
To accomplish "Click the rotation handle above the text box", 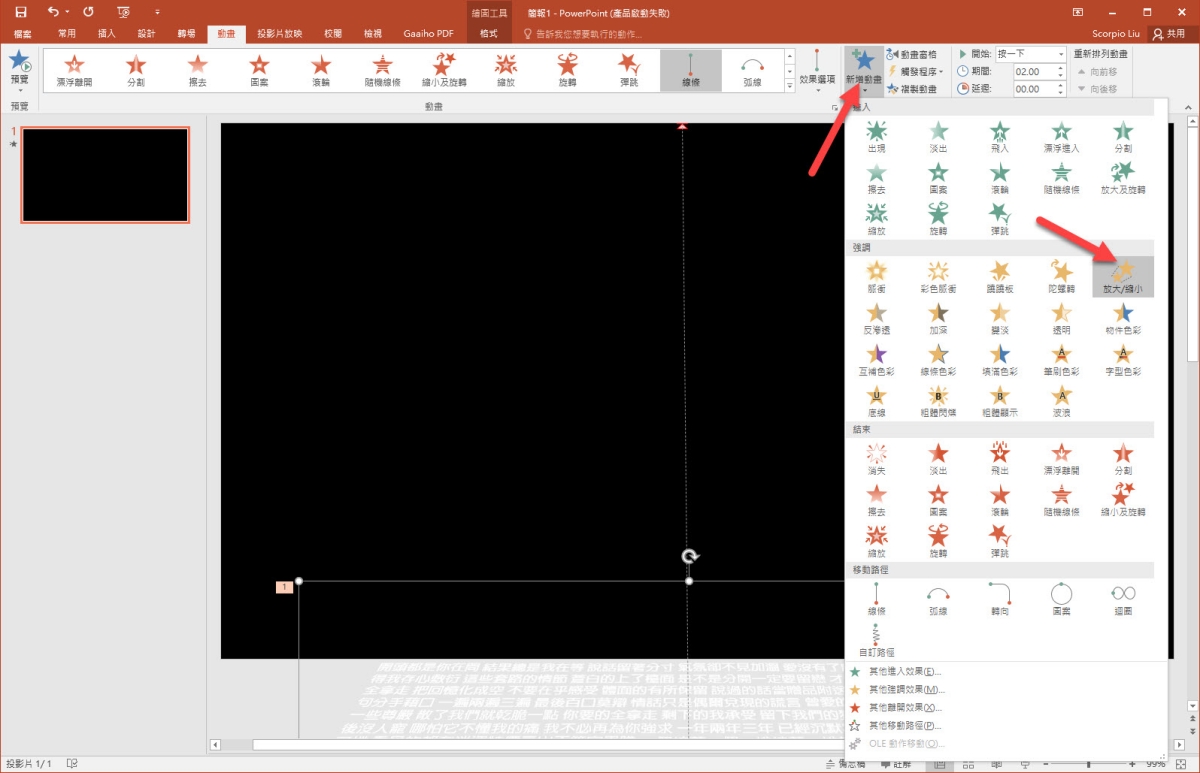I will click(x=689, y=557).
